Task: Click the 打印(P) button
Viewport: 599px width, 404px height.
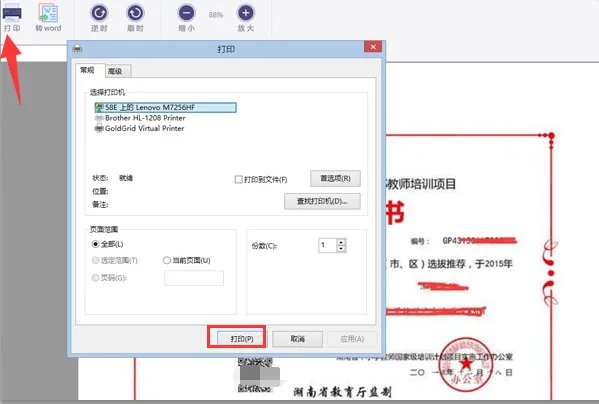Action: (241, 339)
